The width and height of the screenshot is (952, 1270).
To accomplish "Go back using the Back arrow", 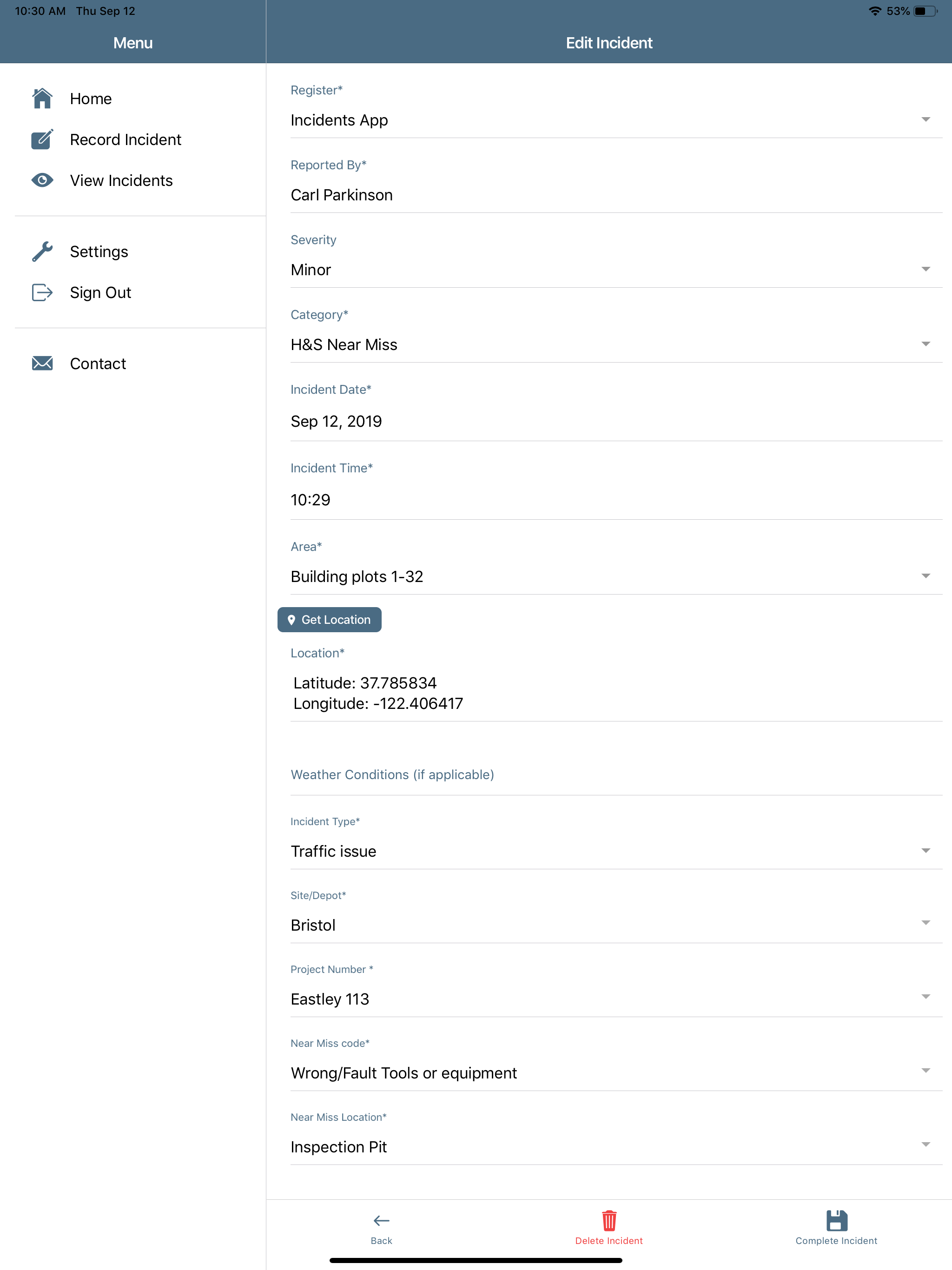I will 381,1229.
